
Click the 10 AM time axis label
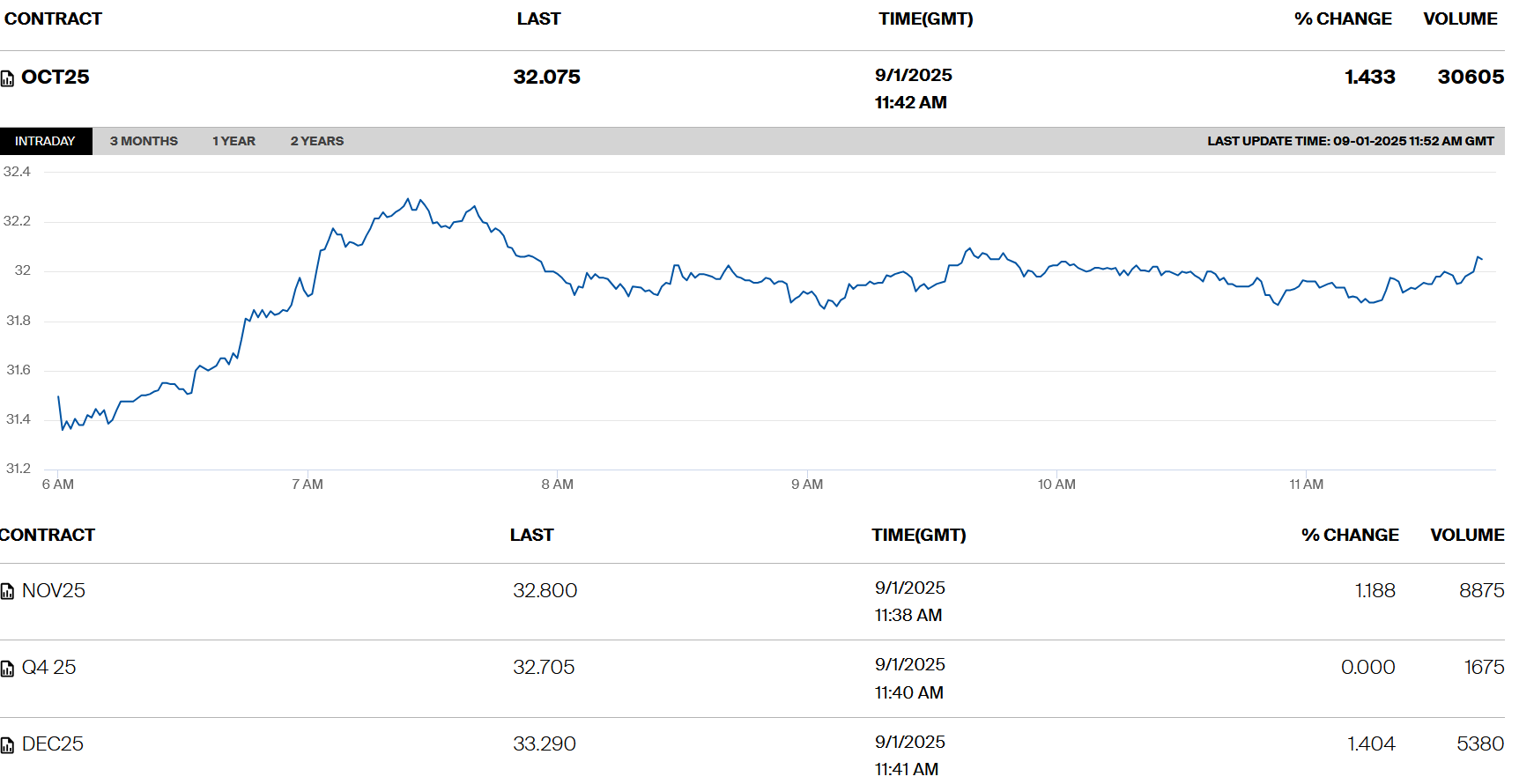click(x=1056, y=484)
